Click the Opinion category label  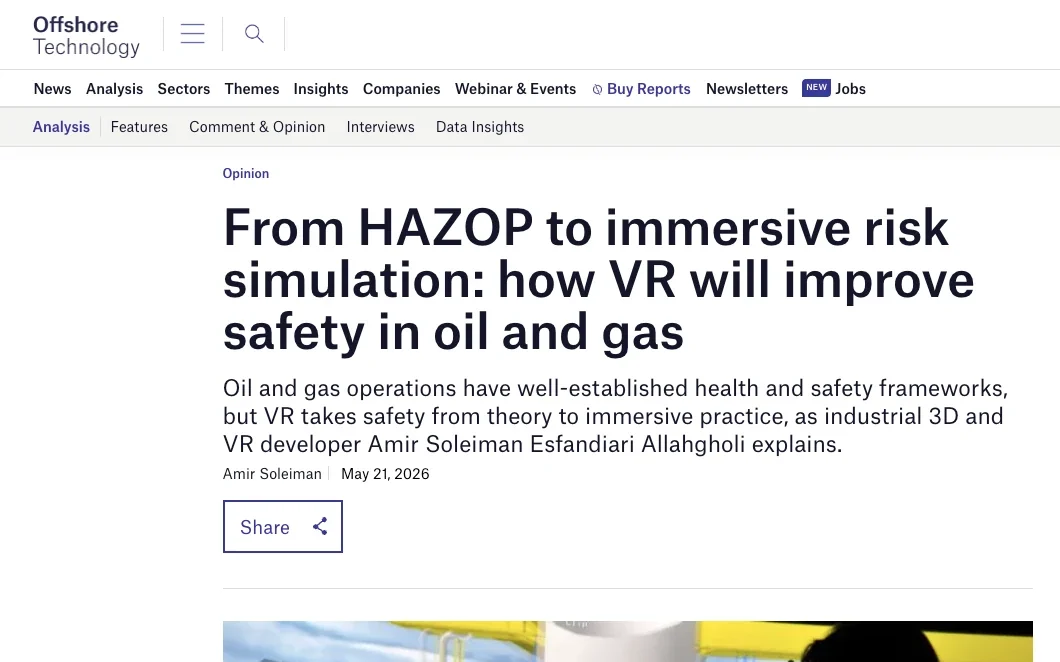point(246,173)
